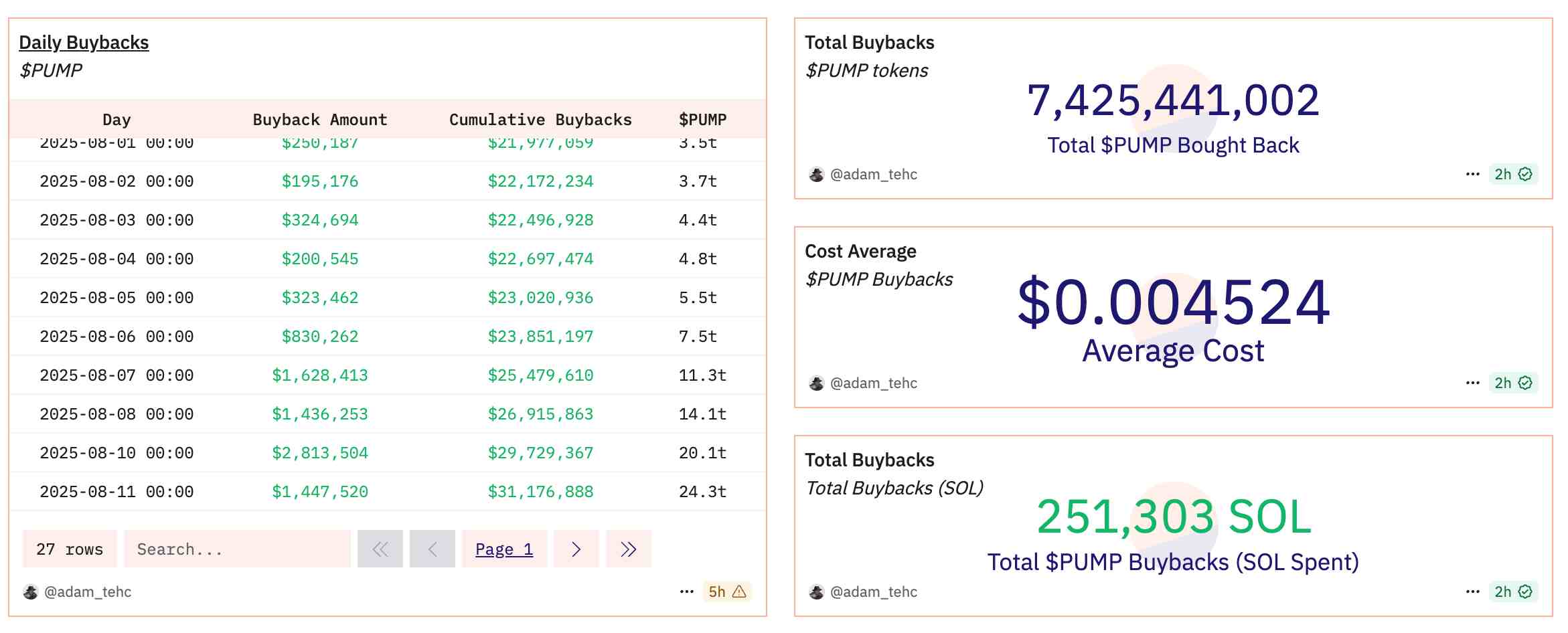The height and width of the screenshot is (633, 1568).
Task: Open the Daily Buybacks title link
Action: coord(84,41)
